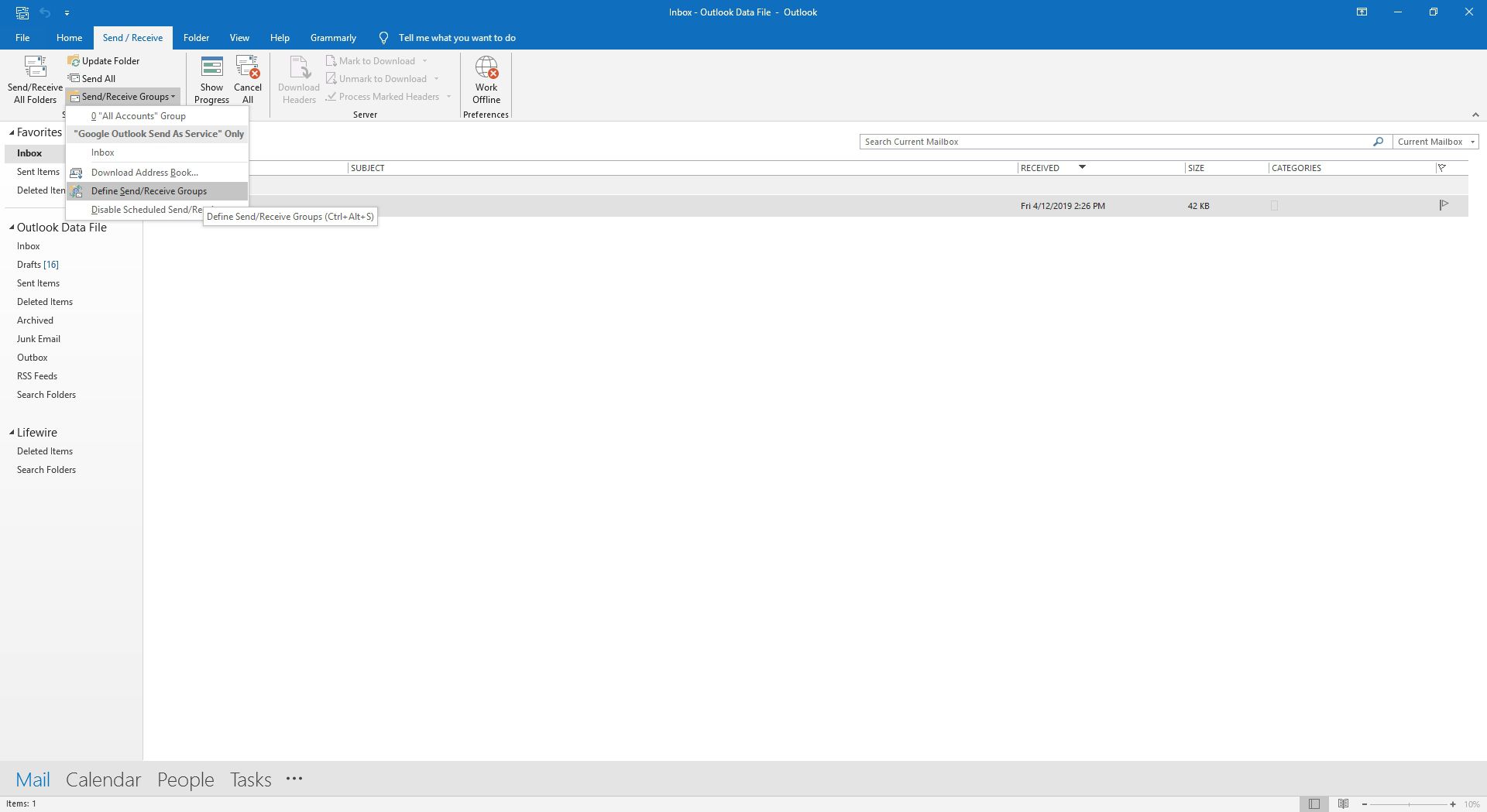Switch to Normal view in status bar

(x=1314, y=803)
